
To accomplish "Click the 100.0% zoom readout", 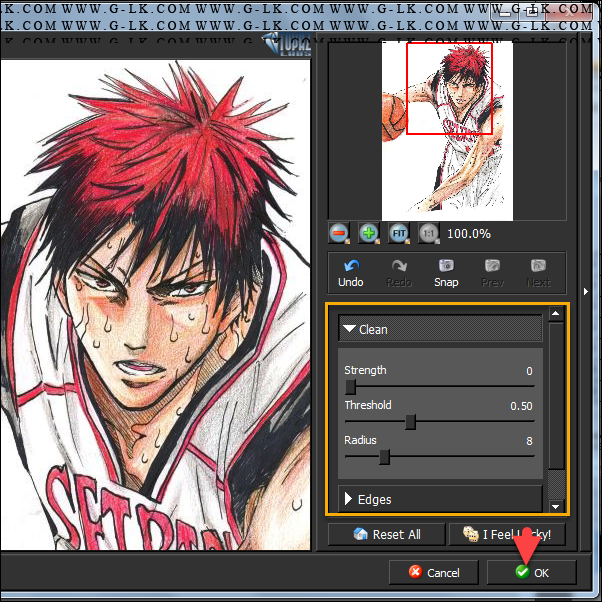I will click(x=469, y=233).
